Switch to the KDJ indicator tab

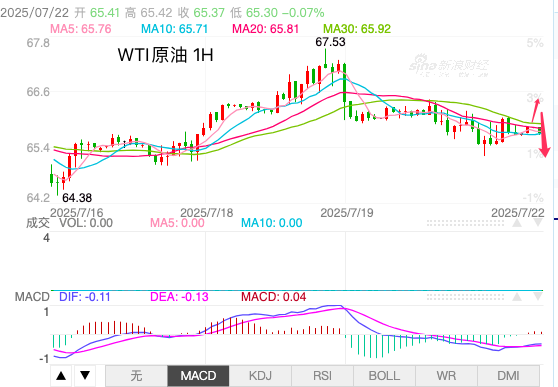(x=260, y=376)
